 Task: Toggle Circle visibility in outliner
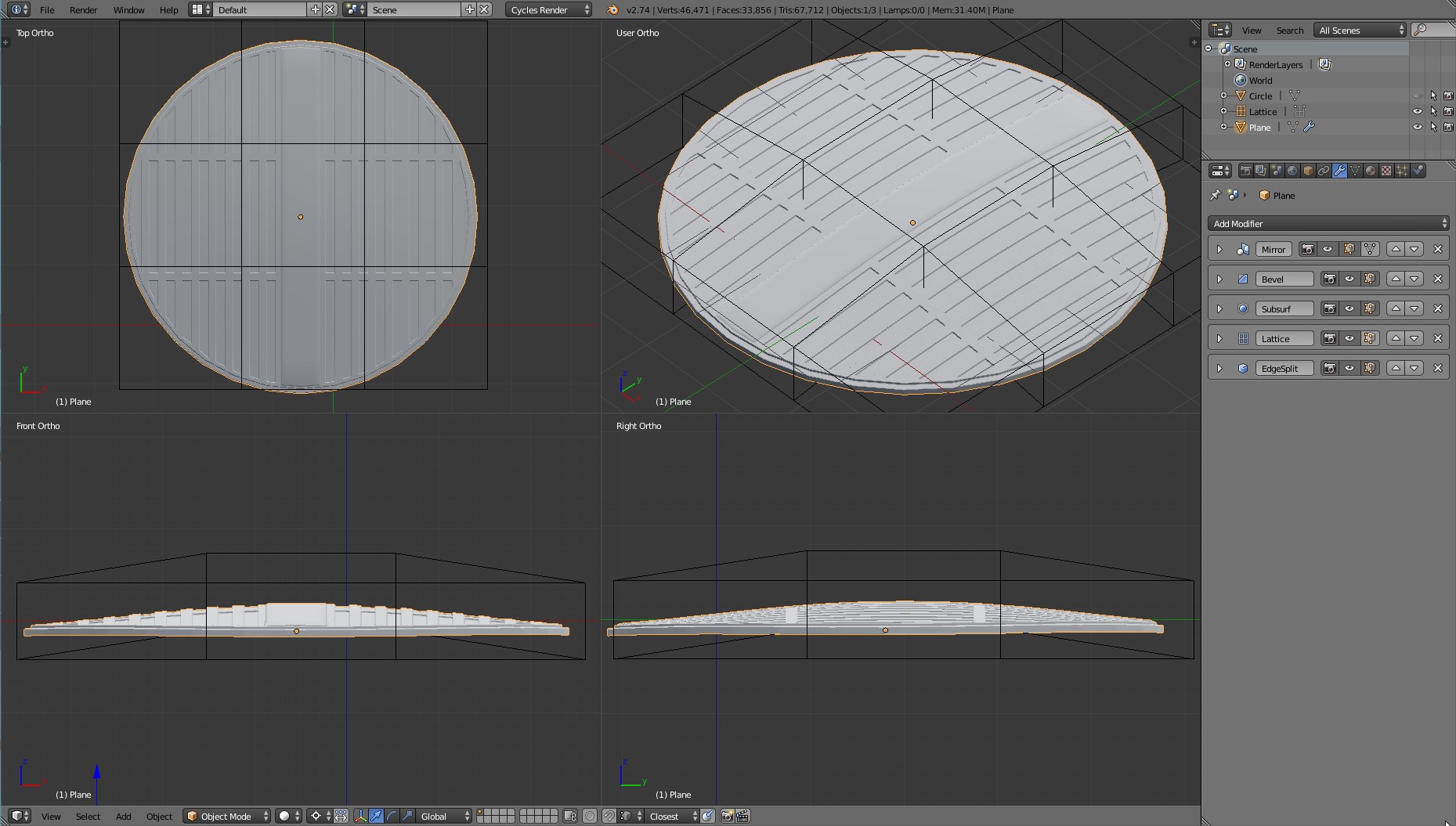[1418, 96]
